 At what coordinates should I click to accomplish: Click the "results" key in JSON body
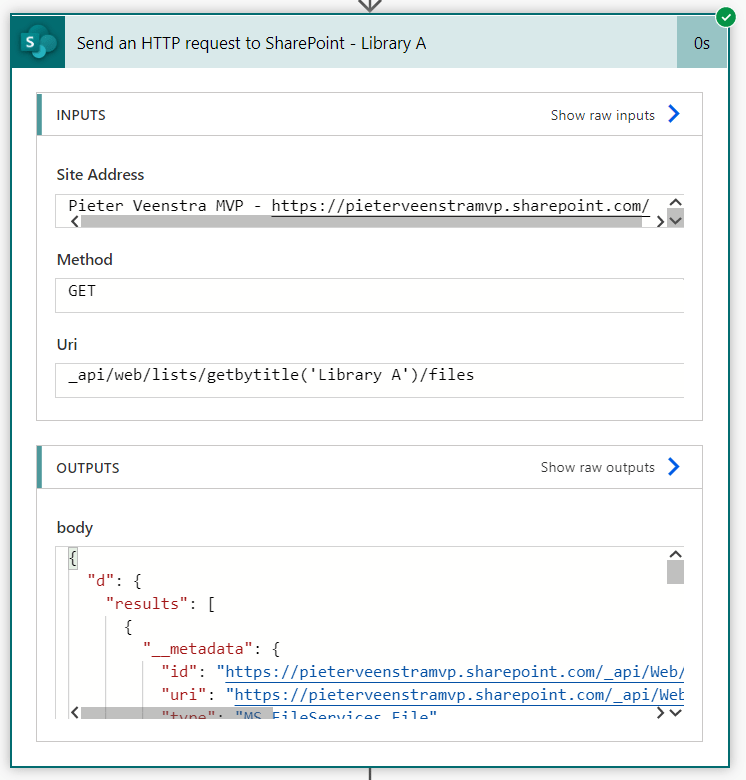147,604
